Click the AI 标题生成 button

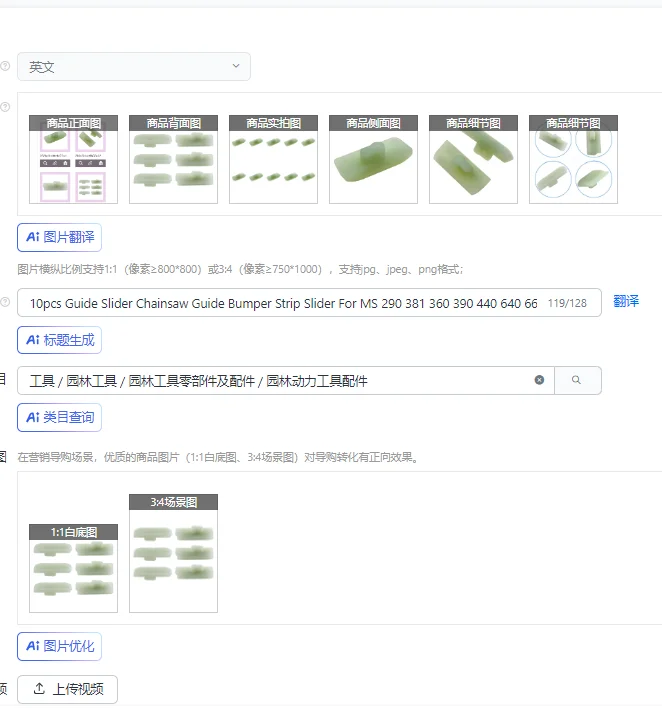click(59, 340)
